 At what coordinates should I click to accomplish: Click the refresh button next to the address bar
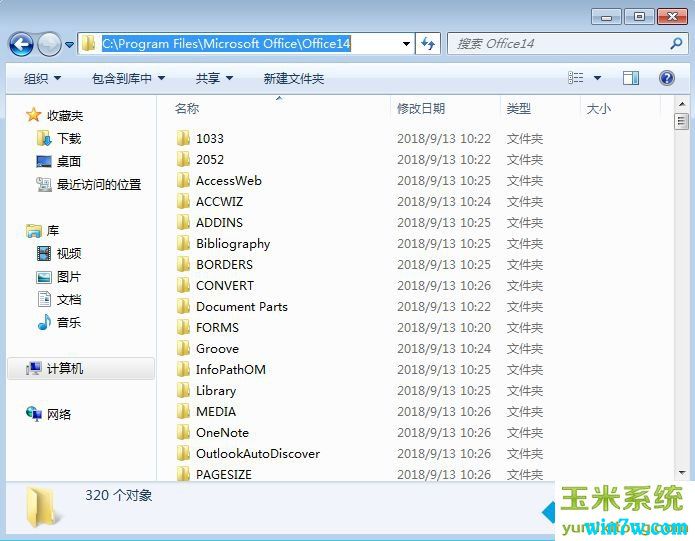428,44
